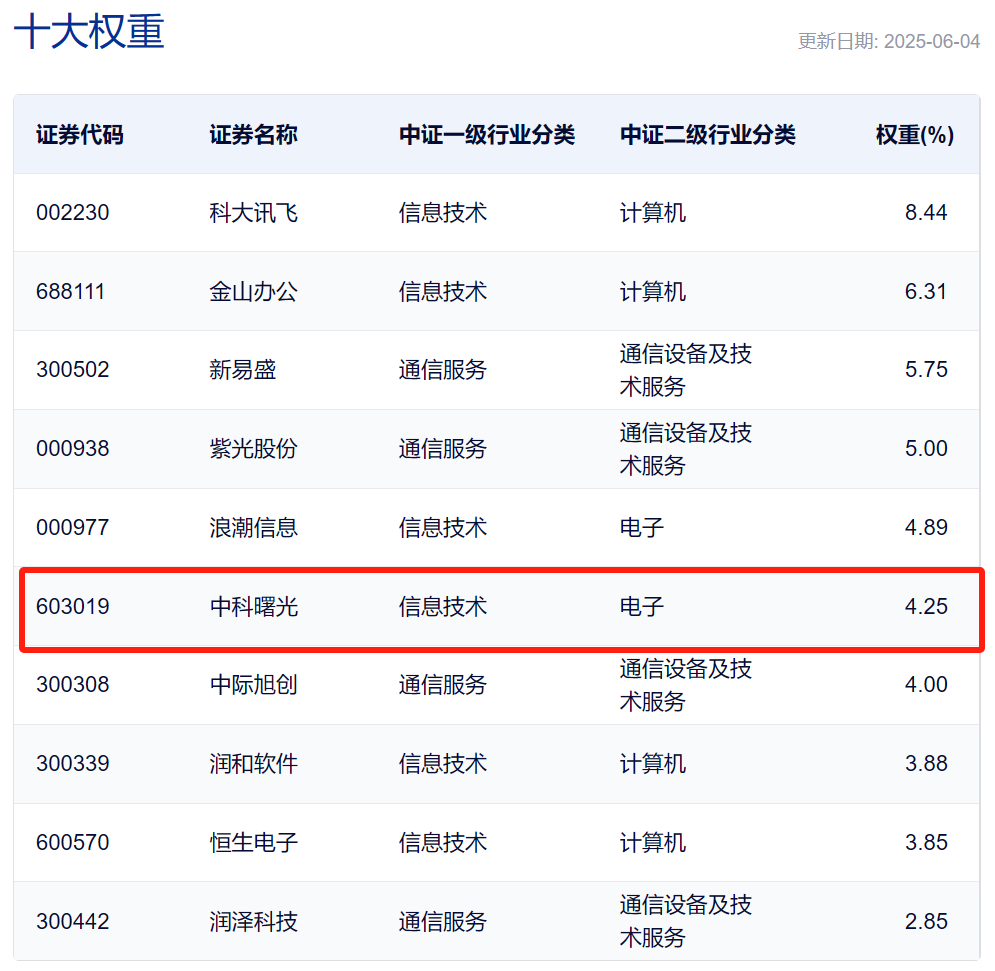
Task: Select the name 润和软件
Action: (253, 763)
